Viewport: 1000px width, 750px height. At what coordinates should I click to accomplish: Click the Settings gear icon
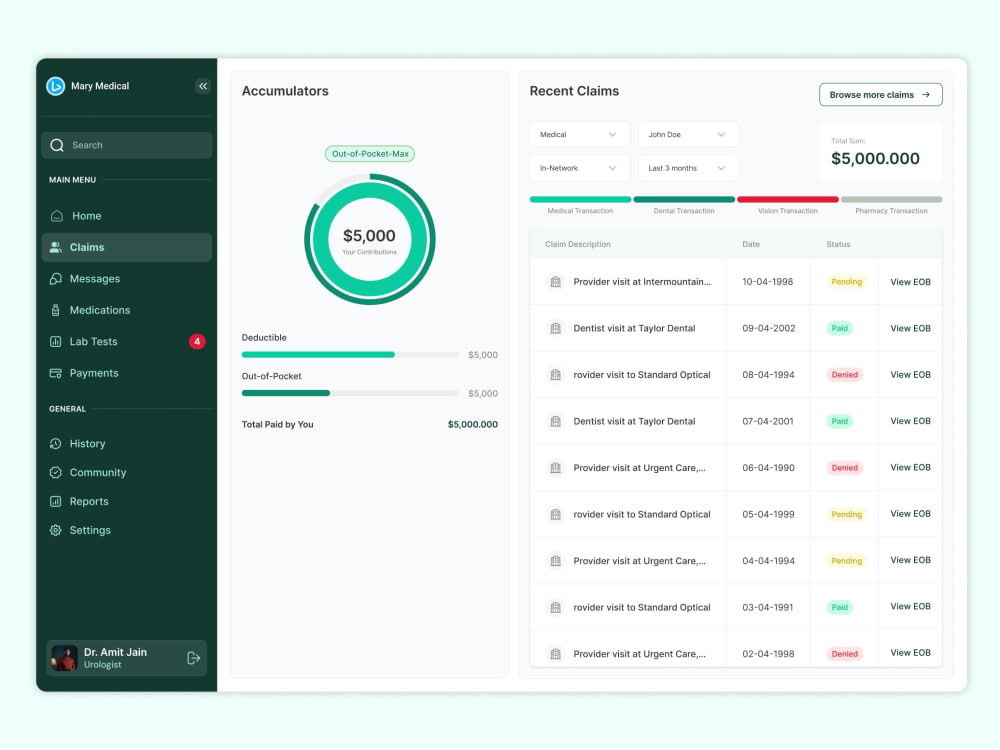[55, 530]
